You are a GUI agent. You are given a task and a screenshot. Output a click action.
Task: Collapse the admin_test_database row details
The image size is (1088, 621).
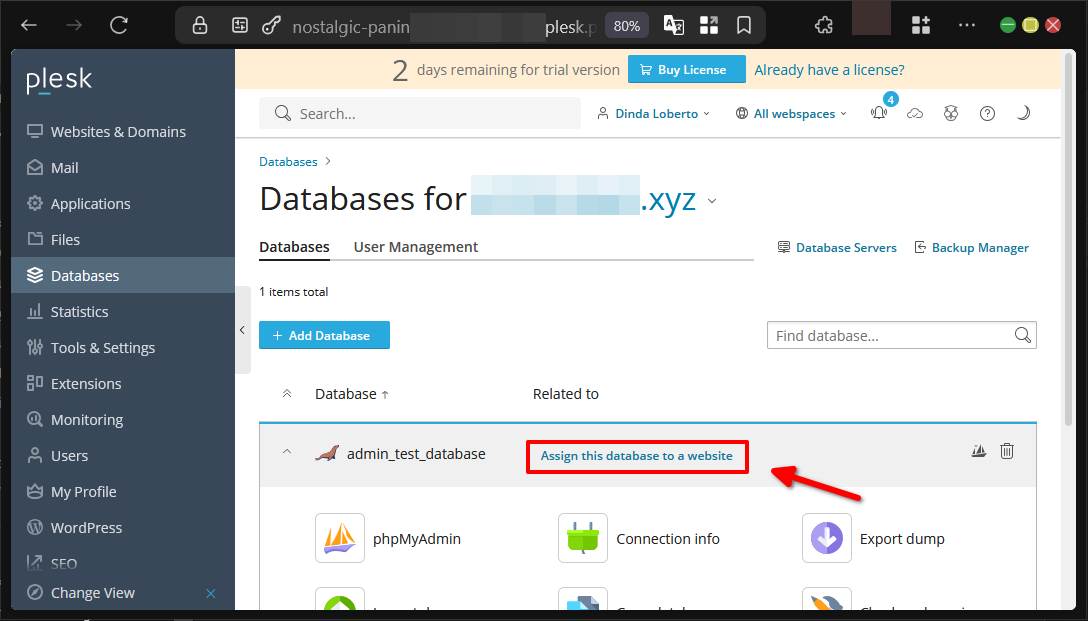(287, 452)
